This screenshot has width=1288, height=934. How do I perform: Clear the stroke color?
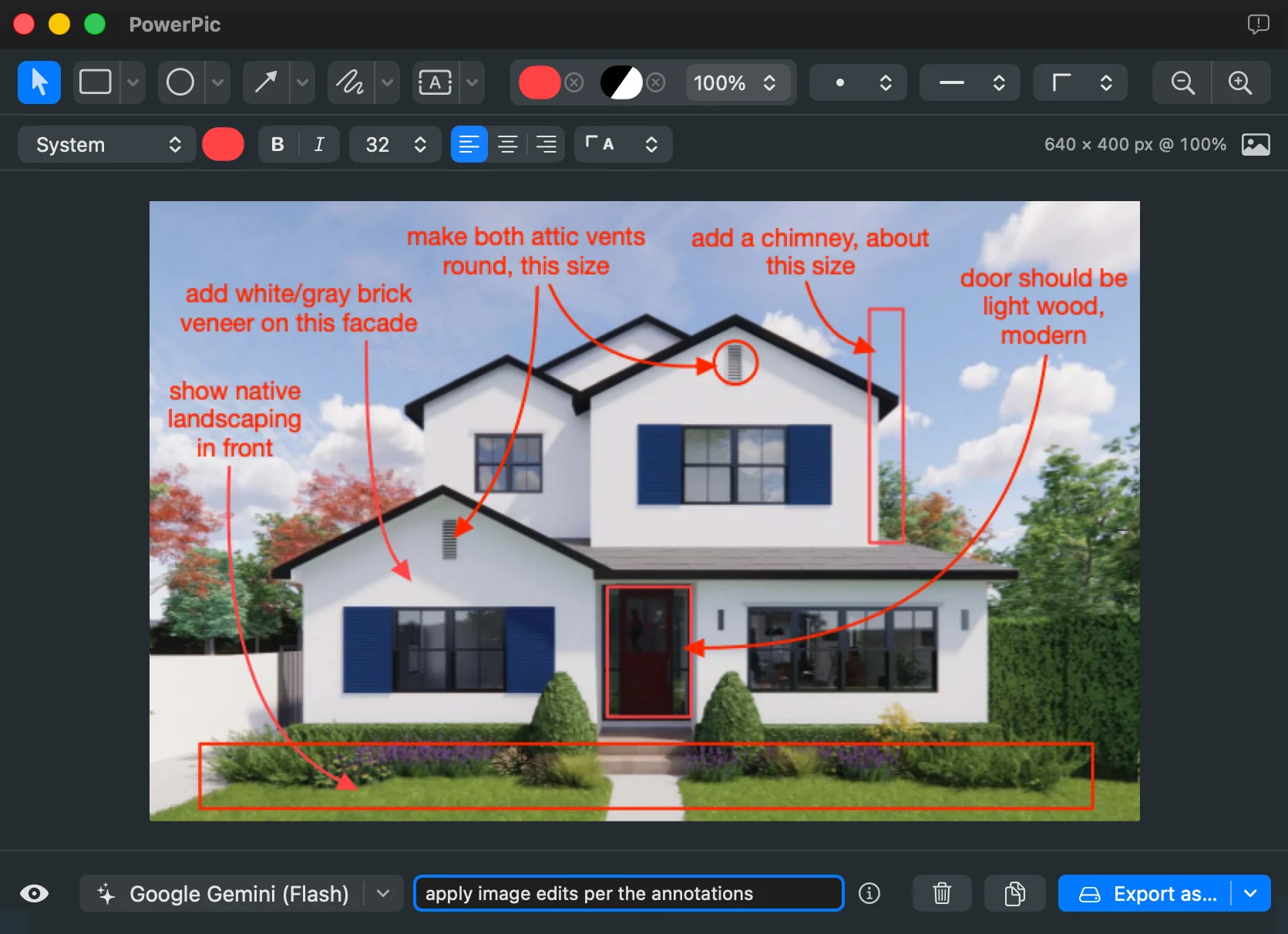(574, 82)
